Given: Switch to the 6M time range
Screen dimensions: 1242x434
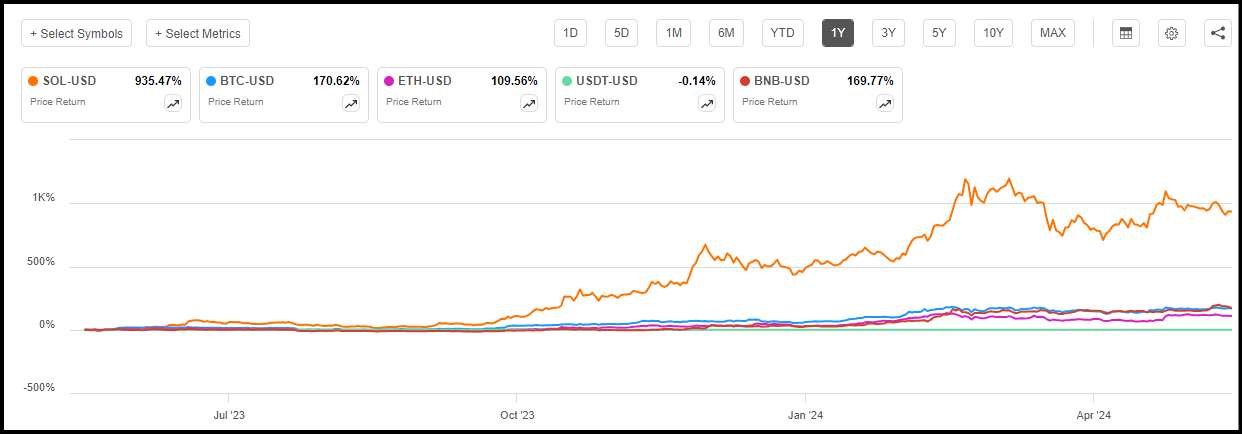Looking at the screenshot, I should coord(726,33).
